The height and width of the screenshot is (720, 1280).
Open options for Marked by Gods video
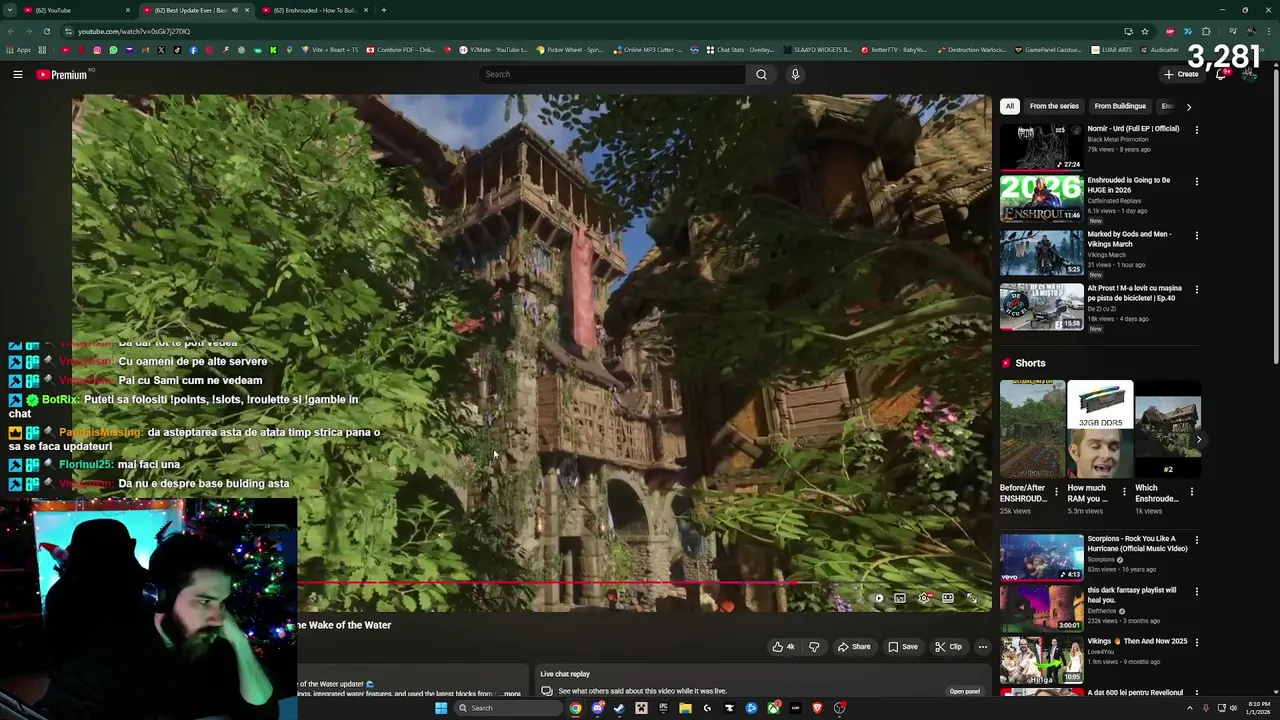pyautogui.click(x=1196, y=236)
